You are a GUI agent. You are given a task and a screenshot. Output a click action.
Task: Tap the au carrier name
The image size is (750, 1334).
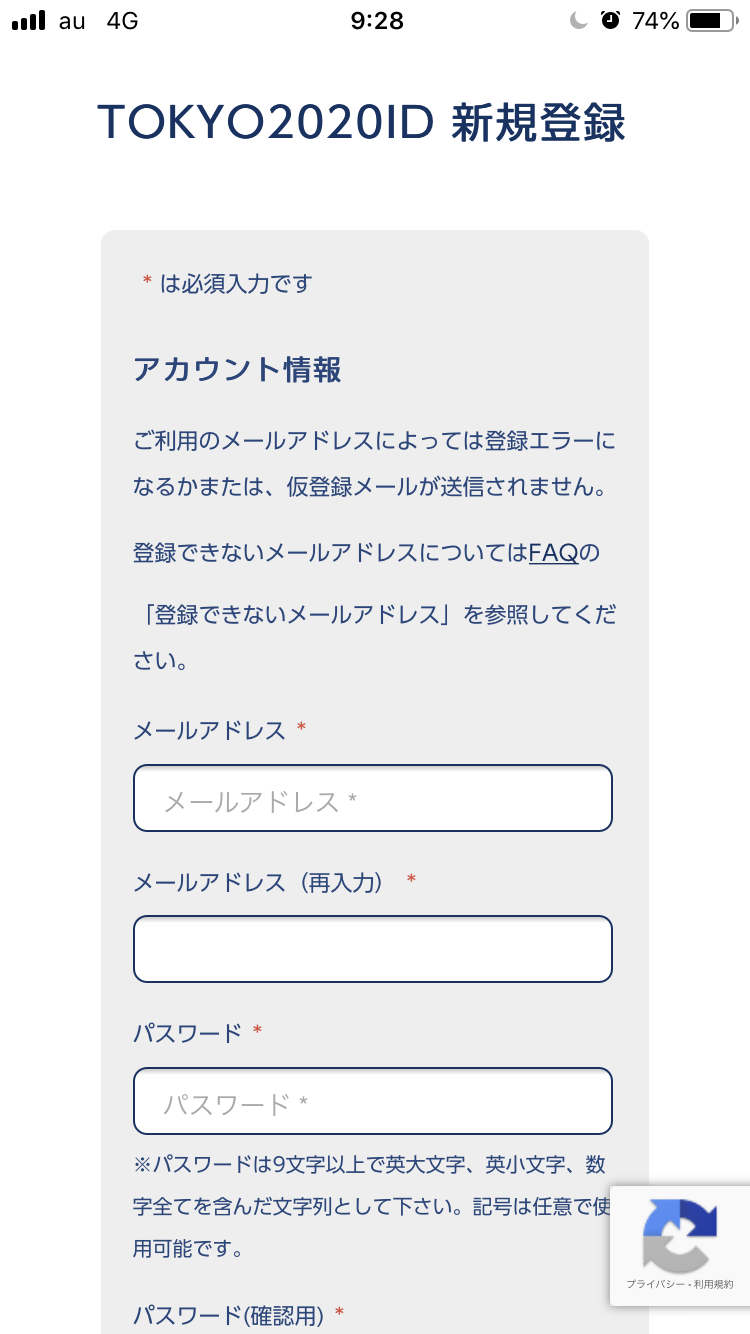pos(72,21)
